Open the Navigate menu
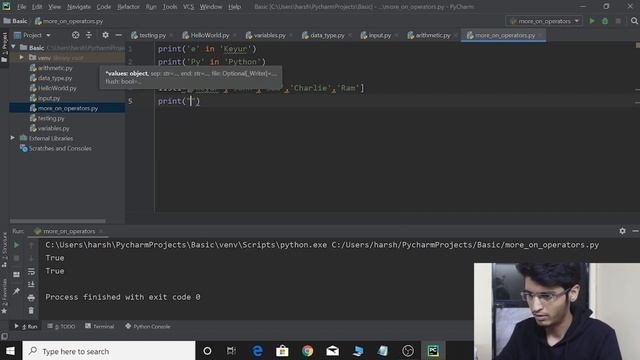This screenshot has height=360, width=640. click(x=79, y=7)
